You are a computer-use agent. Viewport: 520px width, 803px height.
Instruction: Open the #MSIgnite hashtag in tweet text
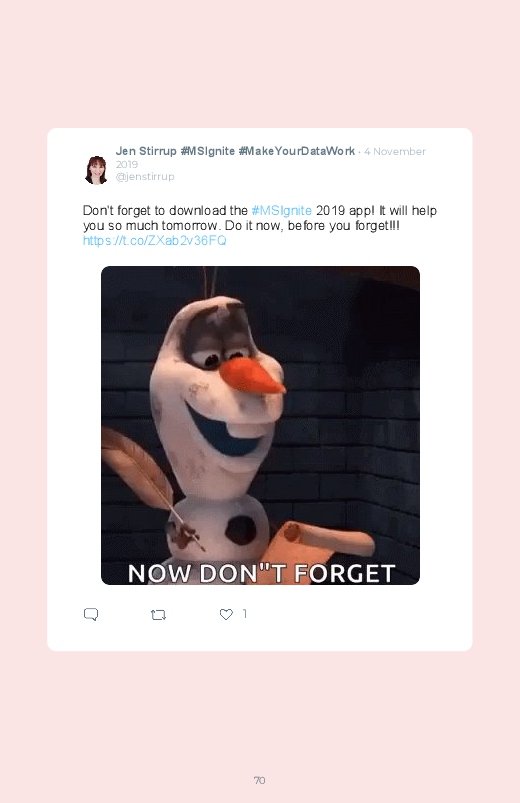click(x=282, y=210)
